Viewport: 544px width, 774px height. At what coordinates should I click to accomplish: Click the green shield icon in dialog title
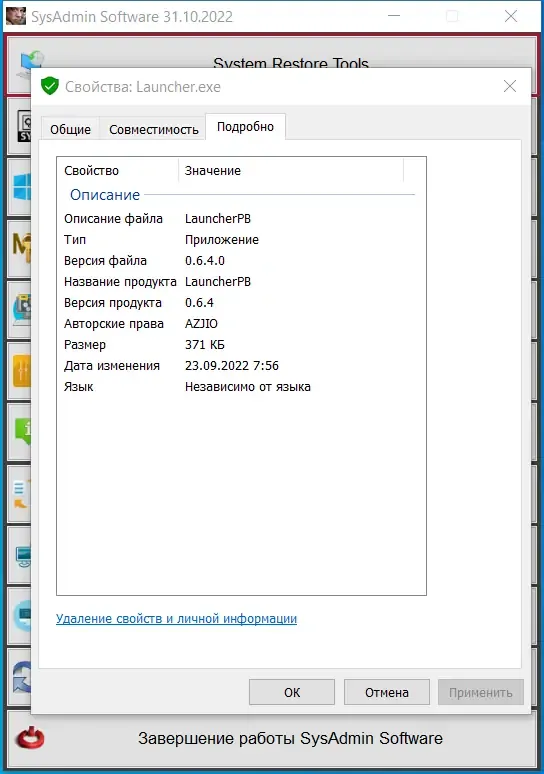pos(50,86)
